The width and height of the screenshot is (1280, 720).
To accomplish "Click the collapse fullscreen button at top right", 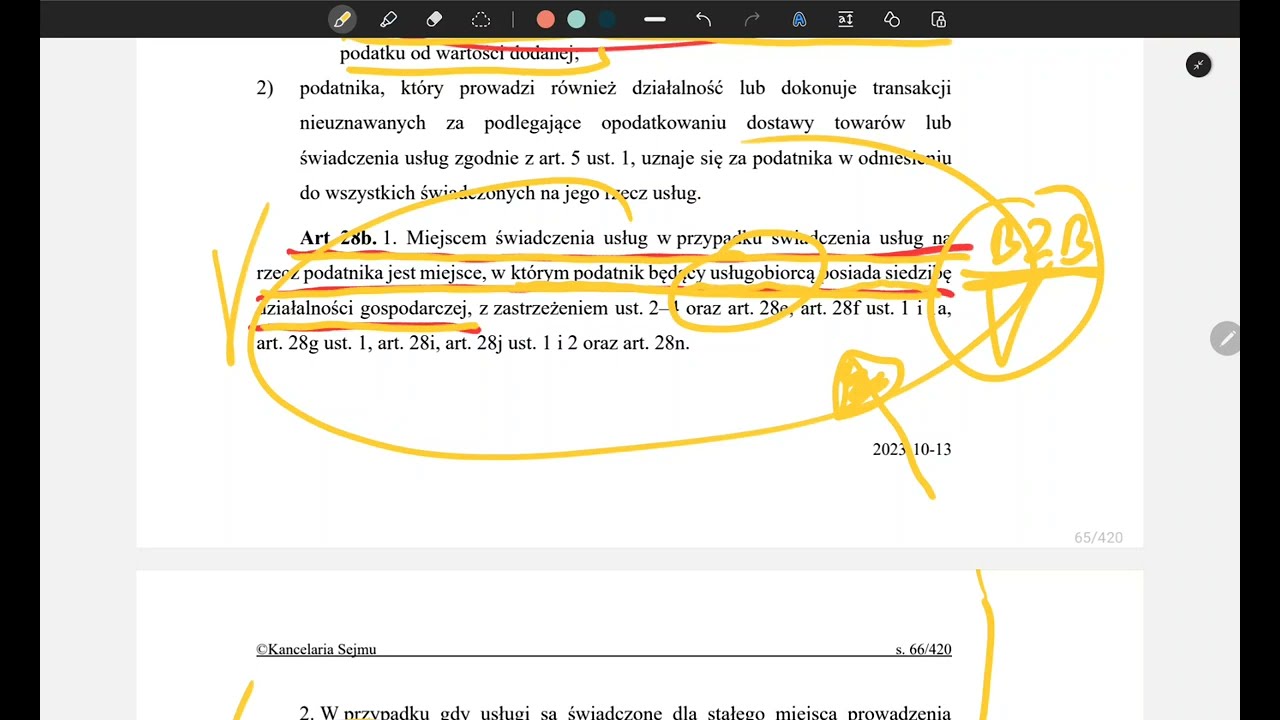I will click(x=1198, y=65).
